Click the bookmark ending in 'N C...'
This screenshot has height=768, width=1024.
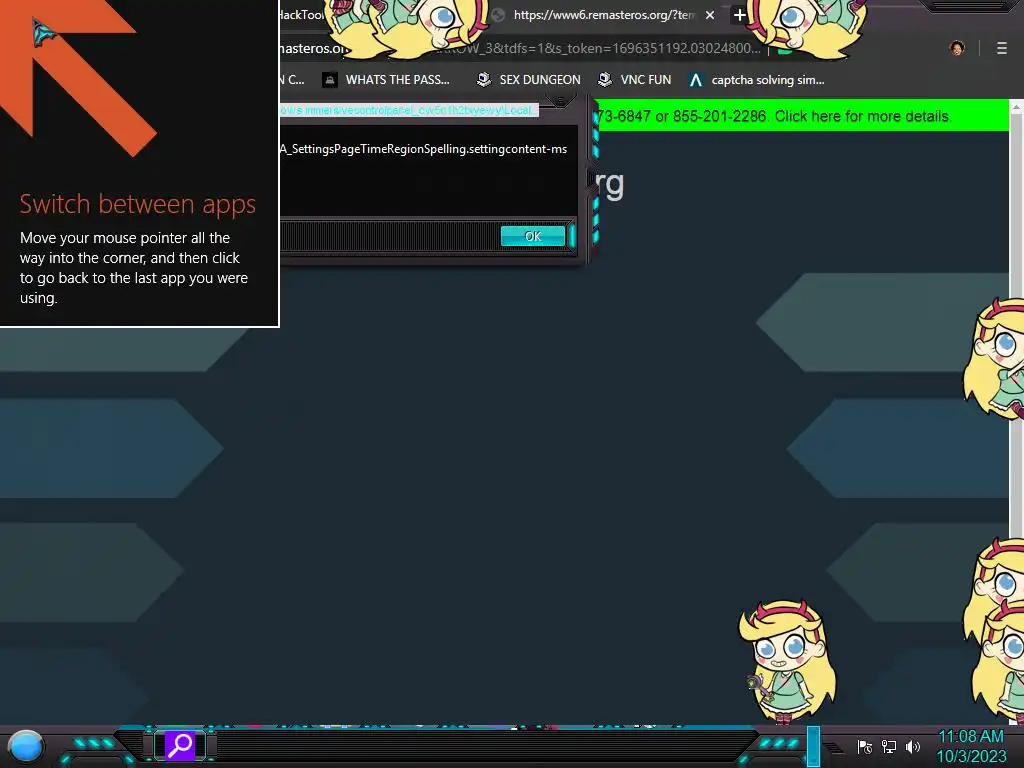[x=292, y=80]
